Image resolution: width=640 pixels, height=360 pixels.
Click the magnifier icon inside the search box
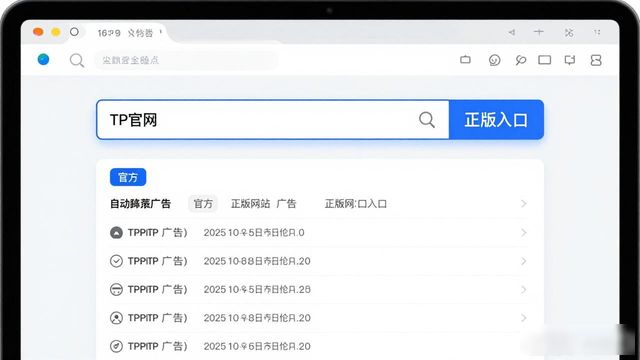427,120
